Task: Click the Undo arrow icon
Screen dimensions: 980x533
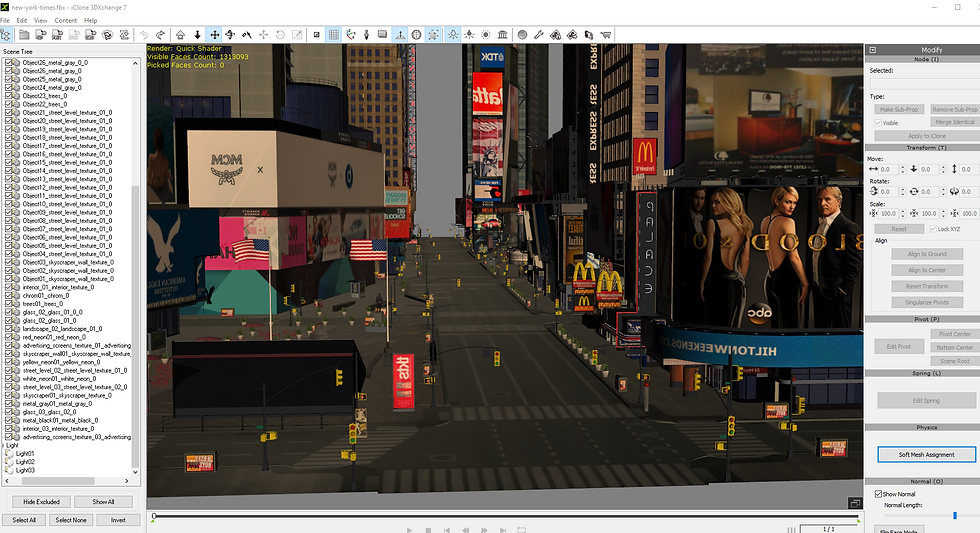Action: pyautogui.click(x=144, y=35)
